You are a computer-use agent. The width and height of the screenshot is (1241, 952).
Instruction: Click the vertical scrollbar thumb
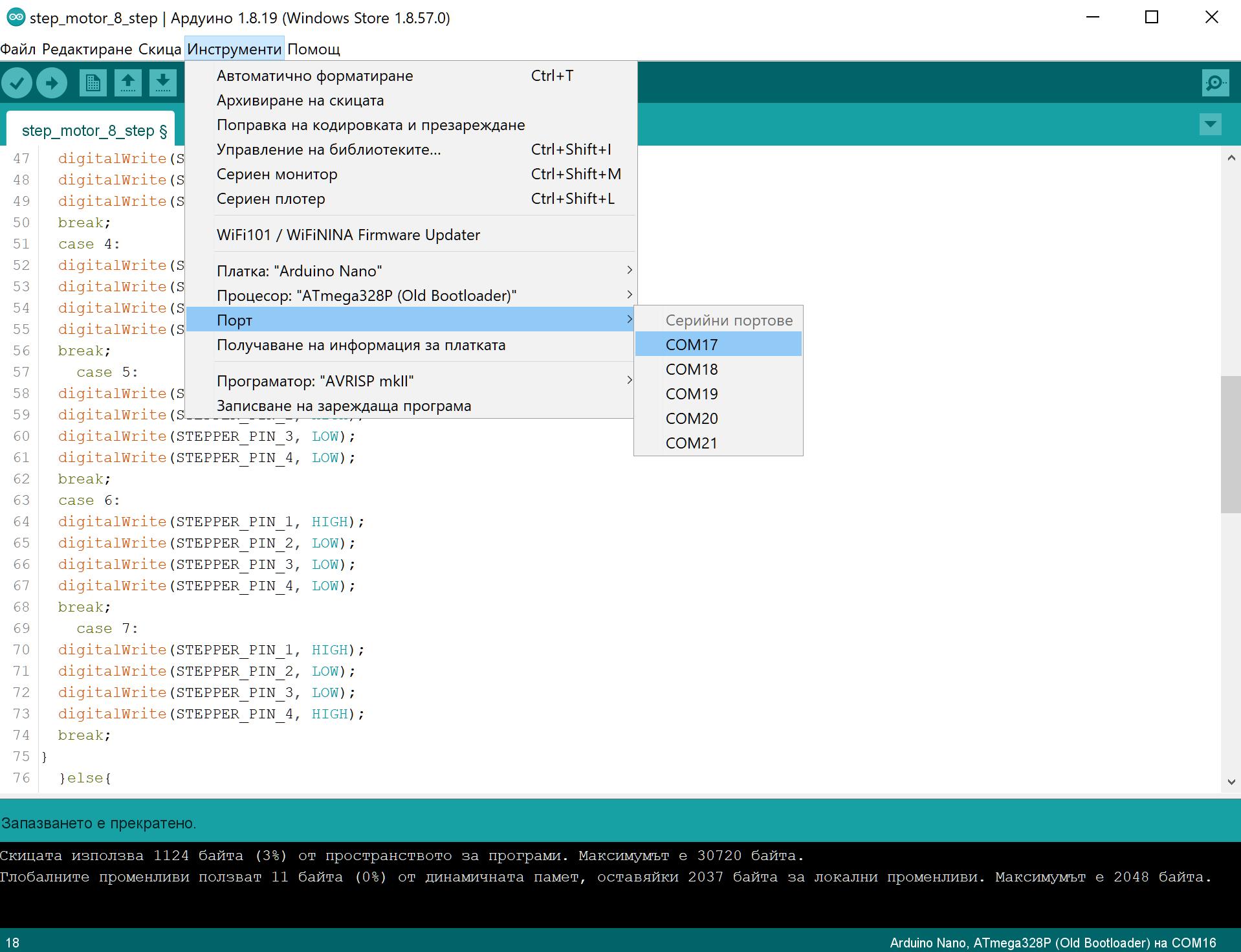[1231, 444]
